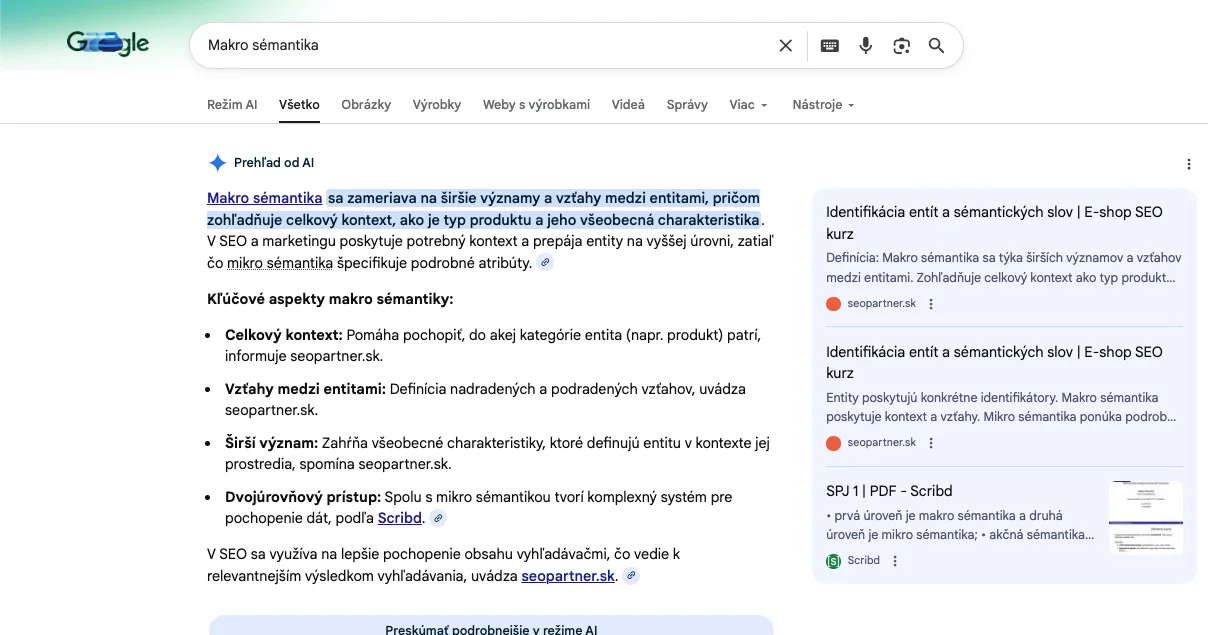Clear the search box text
The height and width of the screenshot is (635, 1208).
click(x=785, y=46)
